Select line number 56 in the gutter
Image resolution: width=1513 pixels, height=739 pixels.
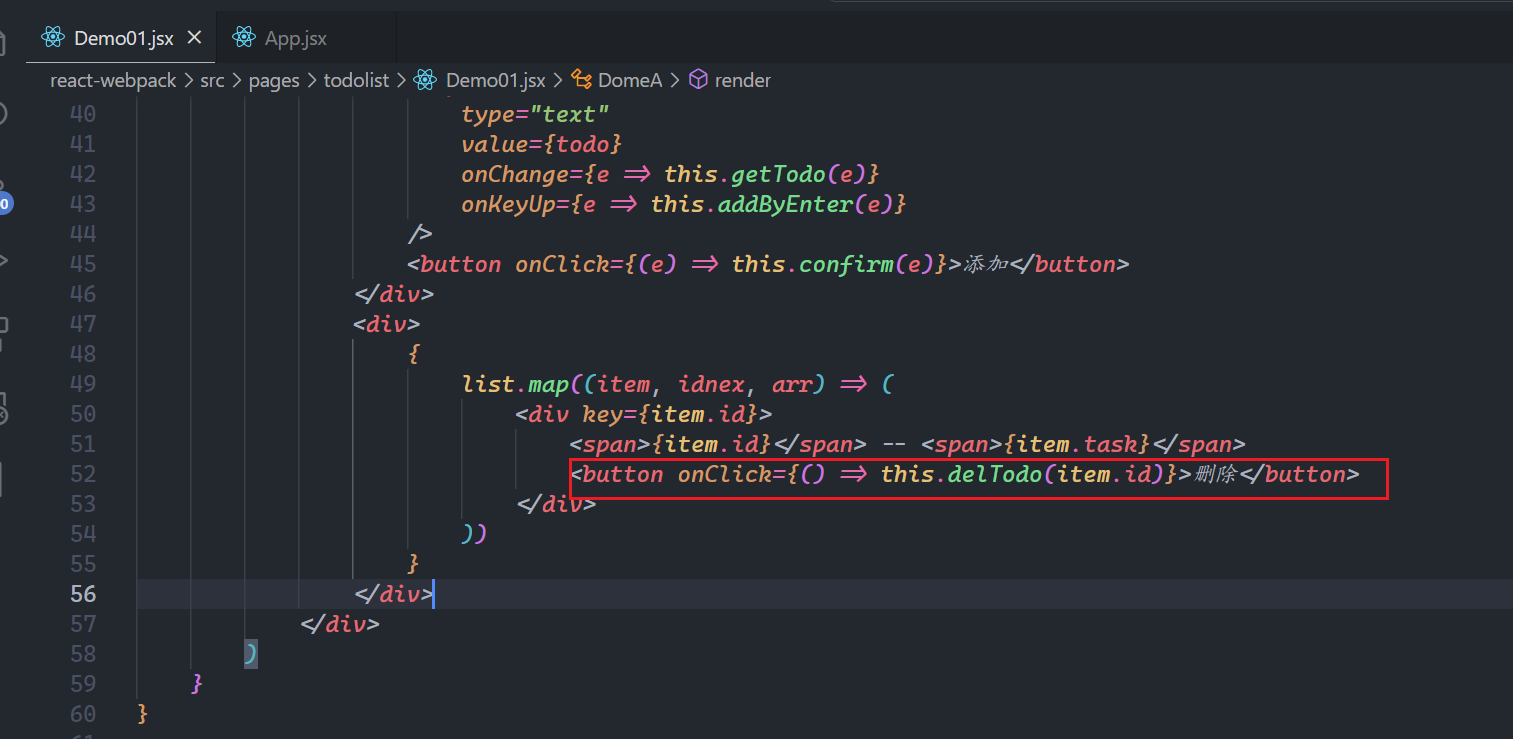tap(83, 594)
